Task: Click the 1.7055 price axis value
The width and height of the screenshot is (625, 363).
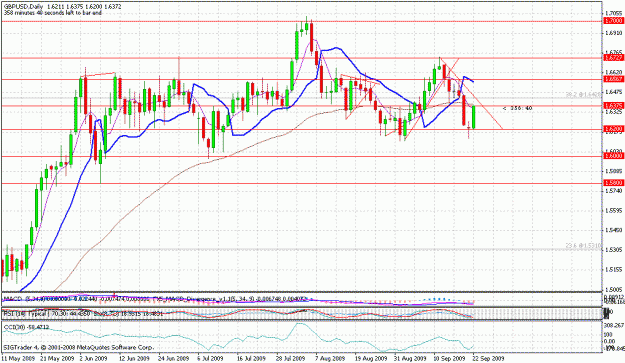Action: (614, 13)
